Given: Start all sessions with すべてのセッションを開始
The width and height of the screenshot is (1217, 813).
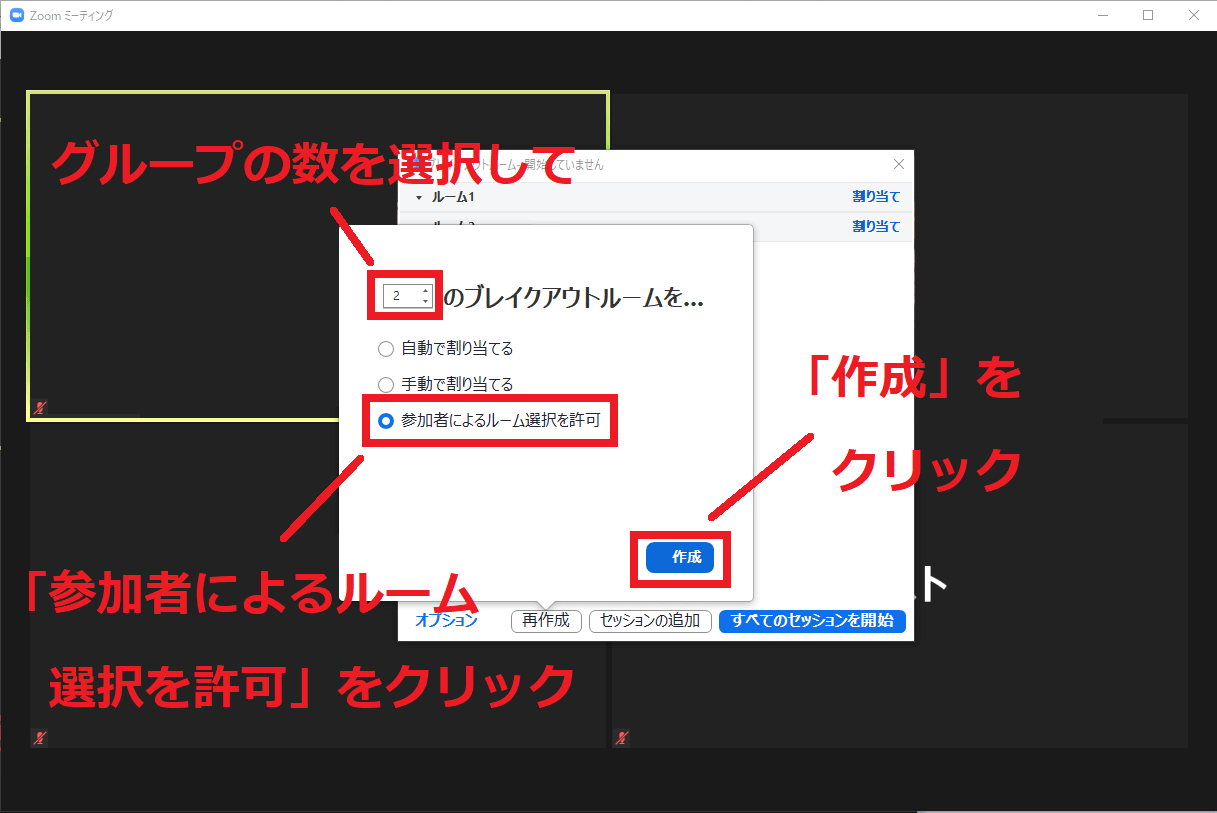Looking at the screenshot, I should point(812,621).
